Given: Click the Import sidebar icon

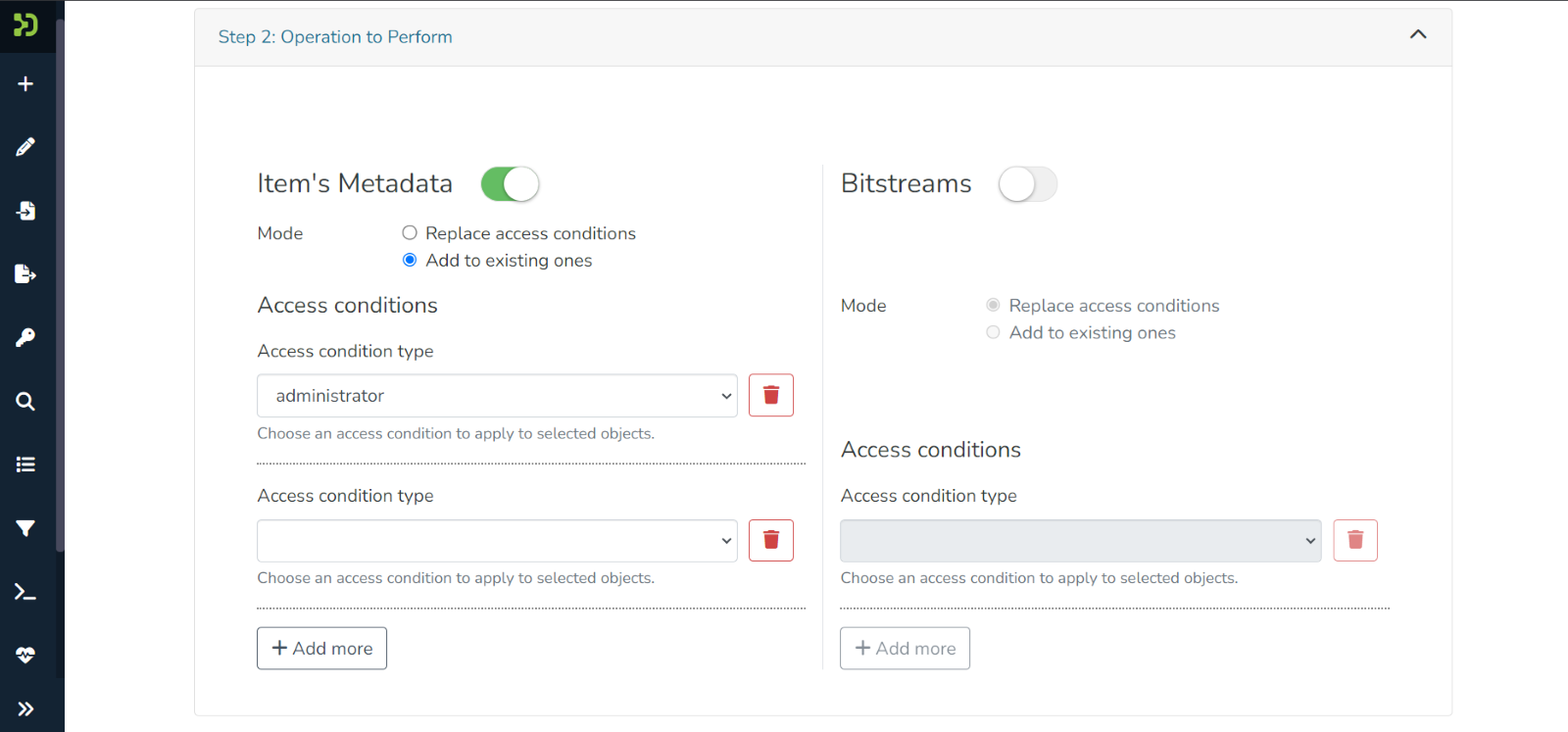Looking at the screenshot, I should click(25, 211).
